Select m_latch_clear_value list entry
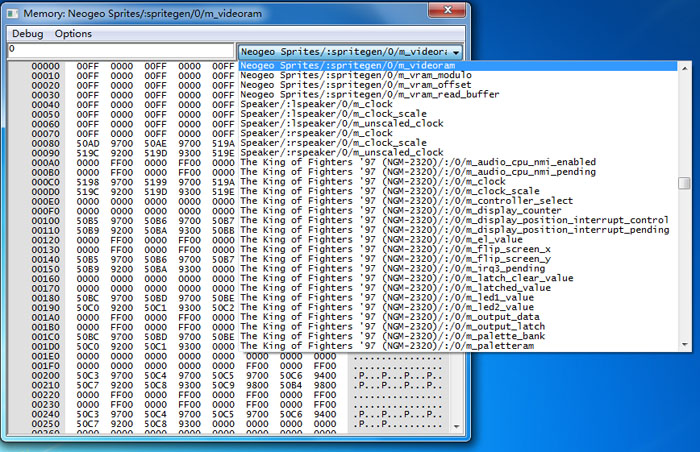 click(x=458, y=278)
